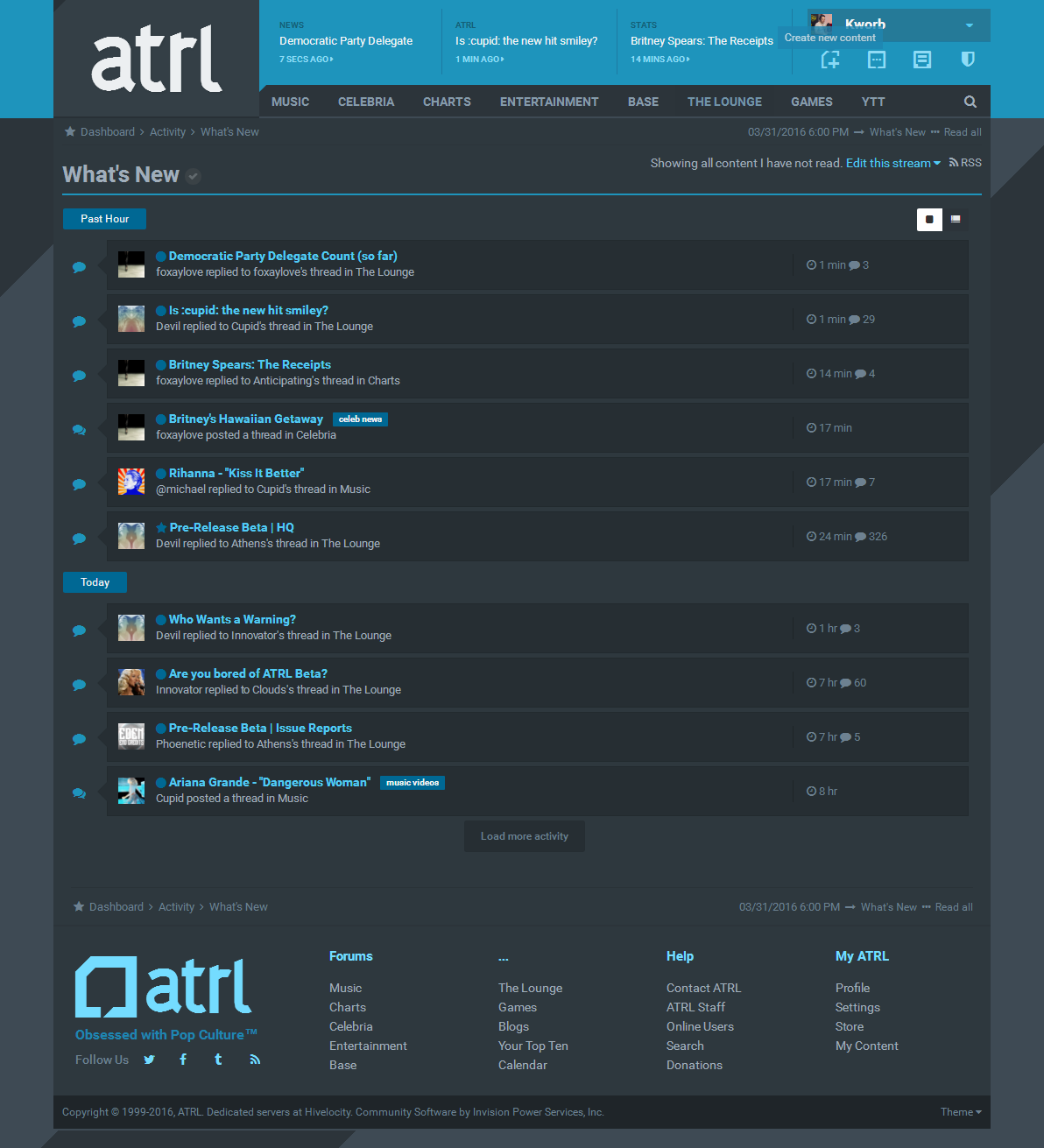Viewport: 1044px width, 1148px height.
Task: Click the shield moderation icon in header
Action: (968, 60)
